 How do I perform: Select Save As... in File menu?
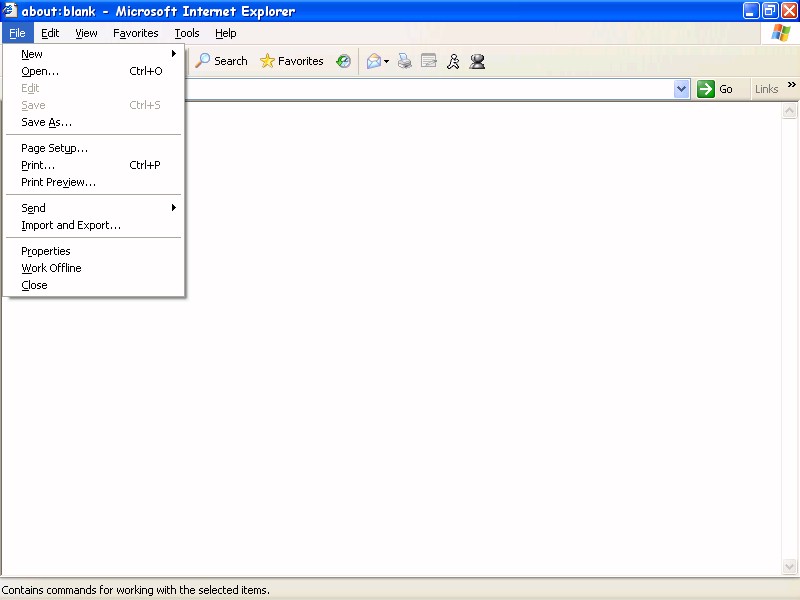(94, 122)
